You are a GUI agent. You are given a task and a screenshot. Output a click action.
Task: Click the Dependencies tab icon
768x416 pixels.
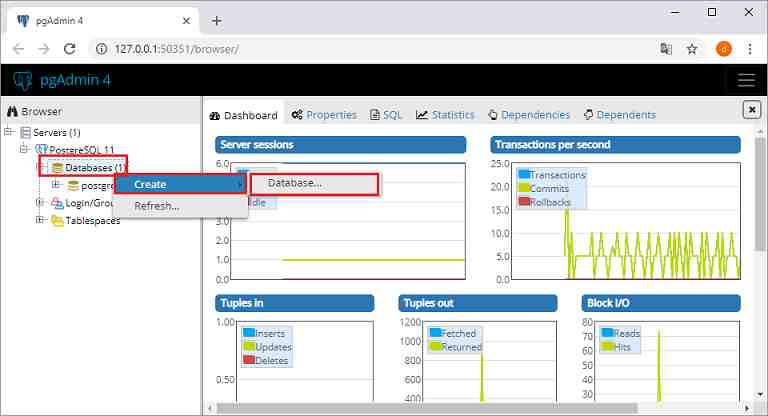point(493,115)
